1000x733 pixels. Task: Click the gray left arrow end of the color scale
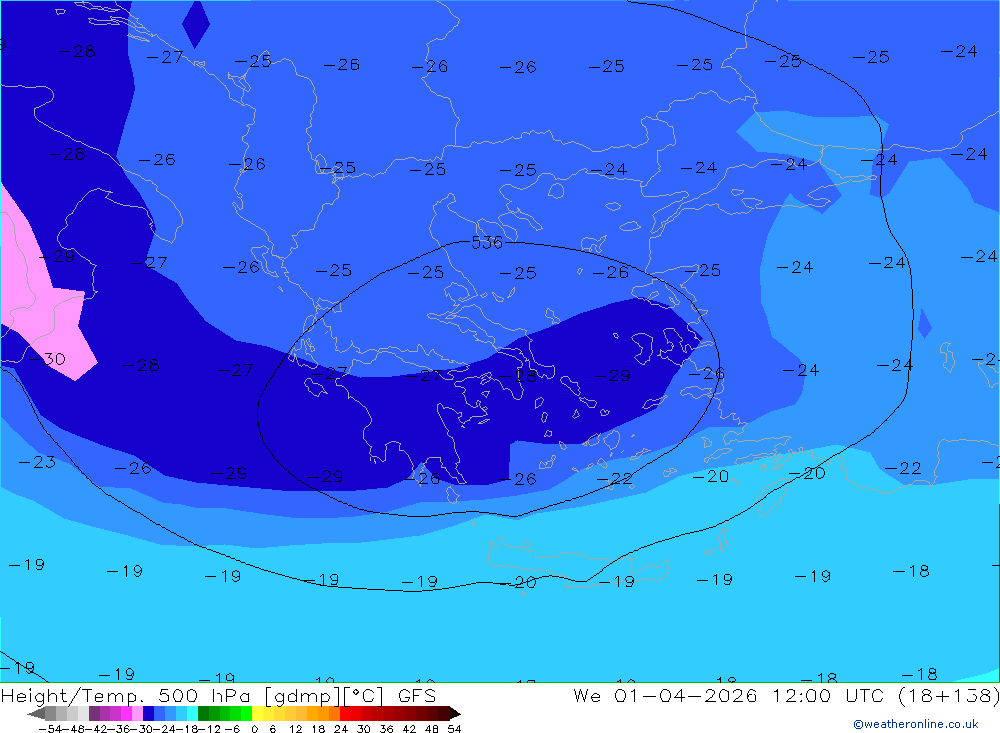tap(36, 714)
